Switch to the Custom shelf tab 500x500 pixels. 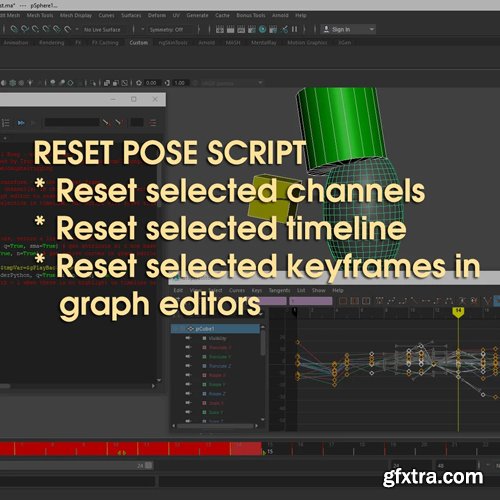(139, 43)
